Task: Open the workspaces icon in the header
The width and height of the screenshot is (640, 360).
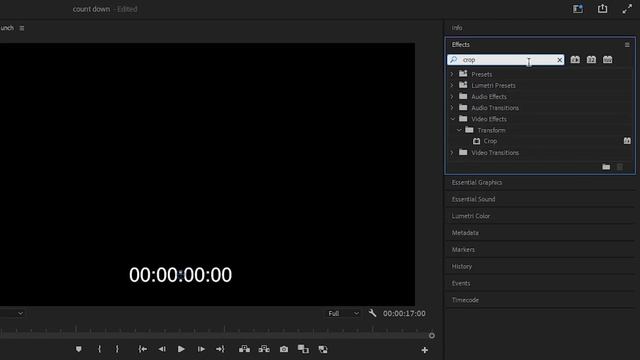Action: (578, 9)
